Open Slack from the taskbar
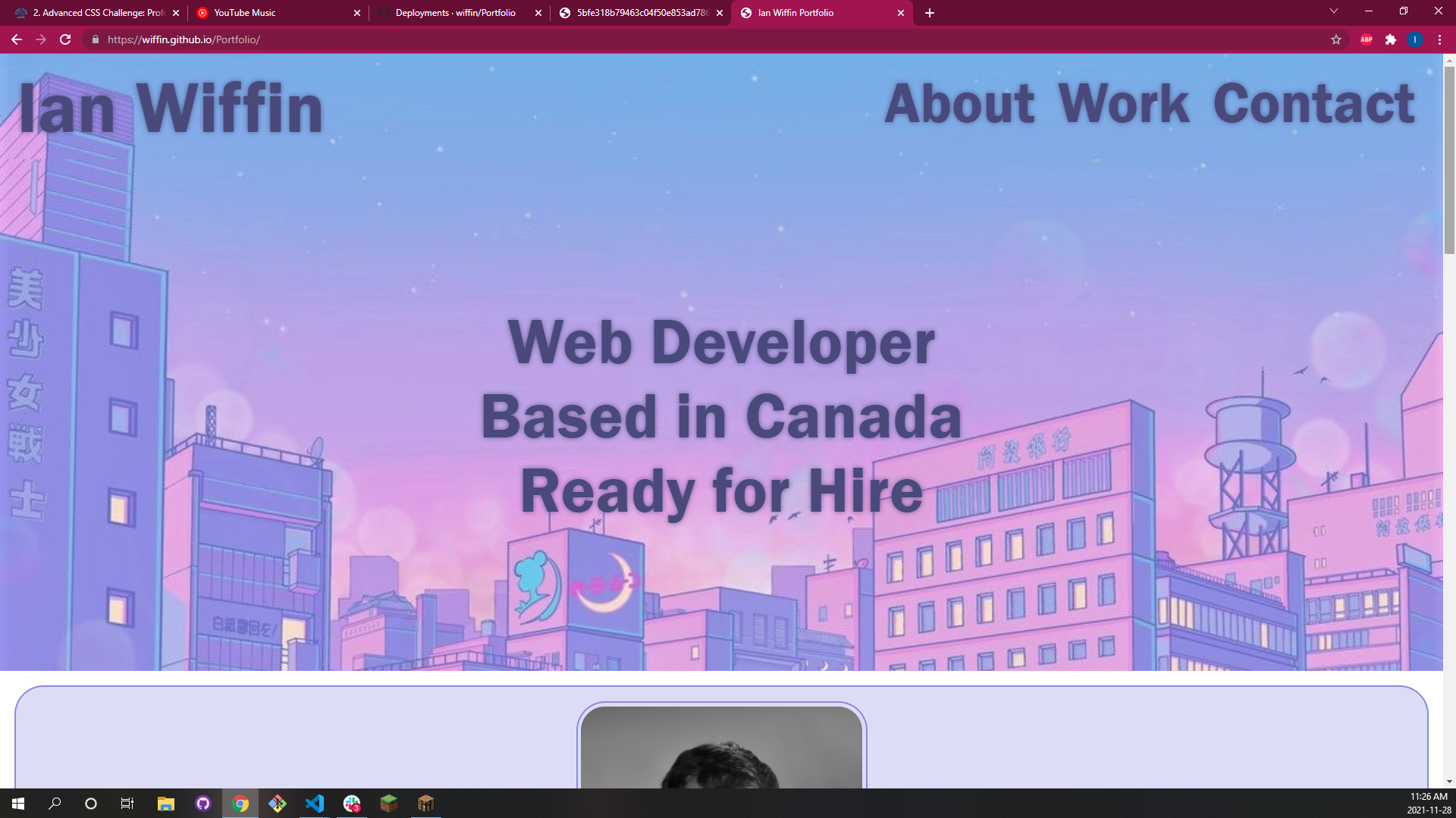Viewport: 1456px width, 818px height. pyautogui.click(x=352, y=804)
